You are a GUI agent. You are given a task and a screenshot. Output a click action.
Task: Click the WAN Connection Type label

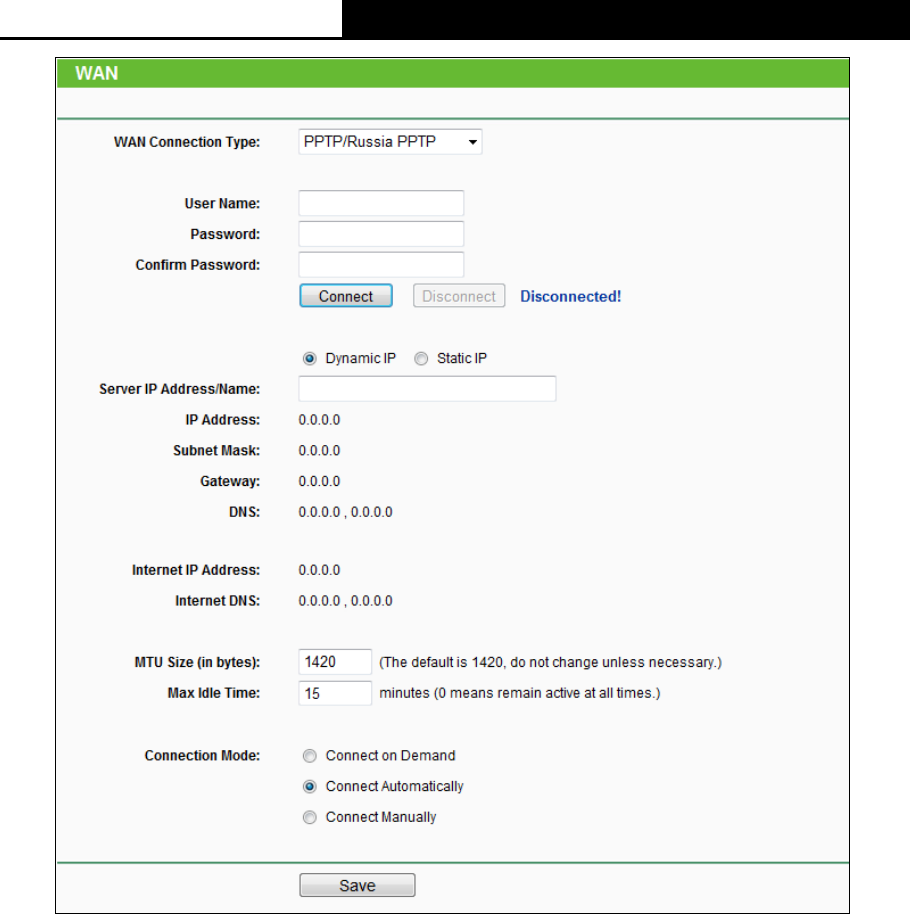click(187, 142)
